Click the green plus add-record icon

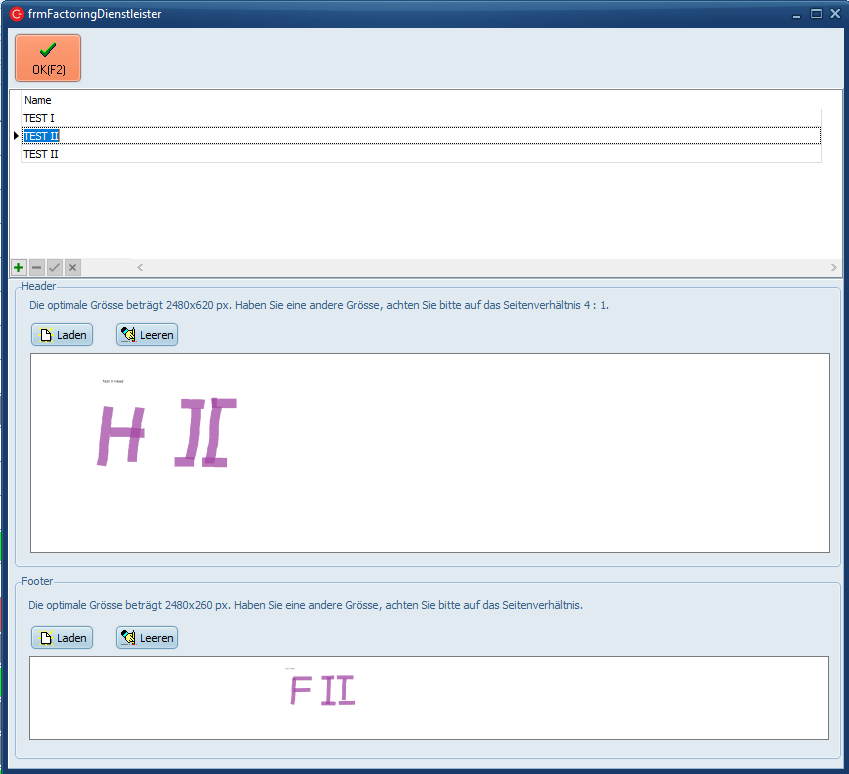[x=19, y=268]
